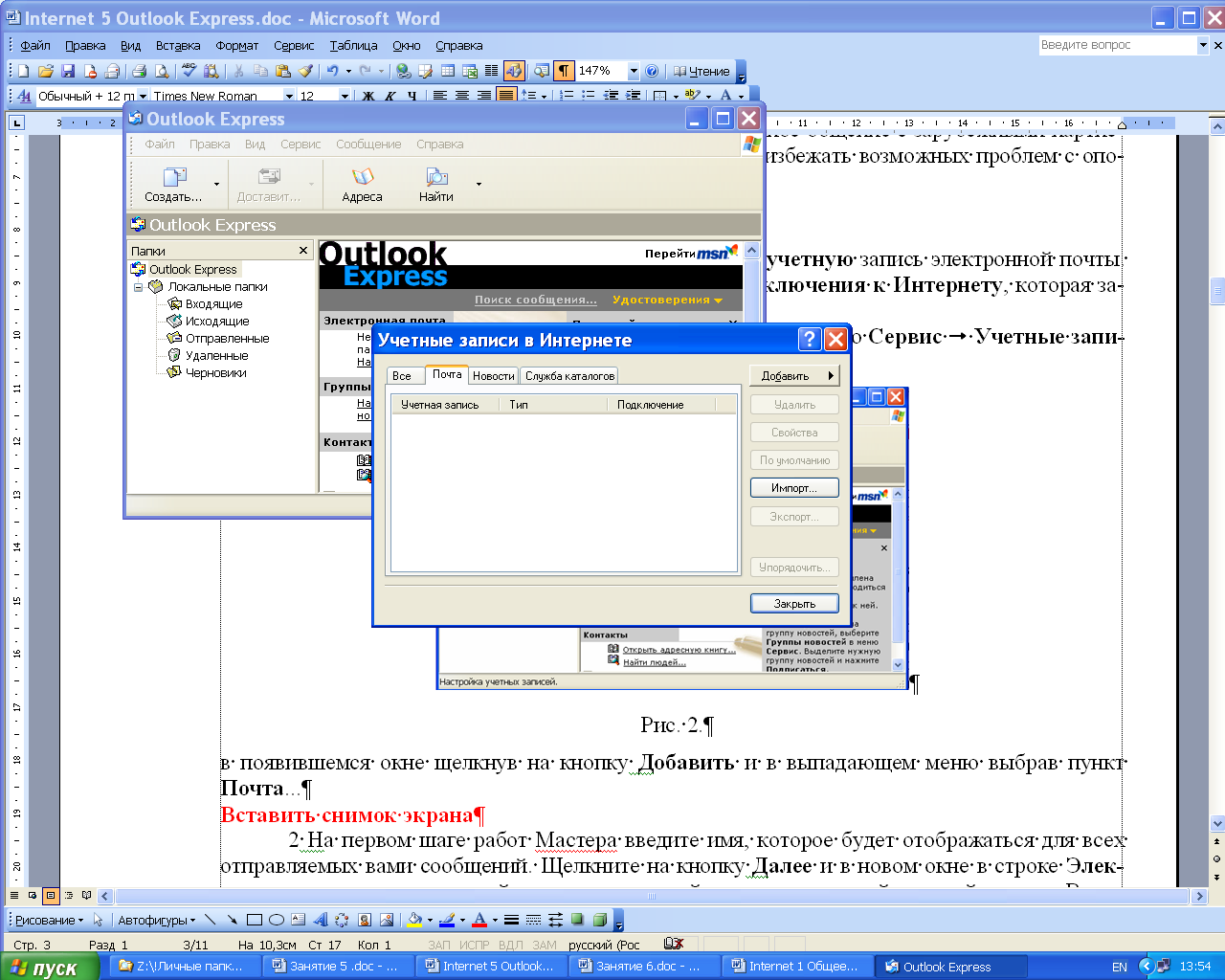Insert a Text Box from Drawing toolbar
Viewport: 1225px width, 980px height.
(x=299, y=920)
